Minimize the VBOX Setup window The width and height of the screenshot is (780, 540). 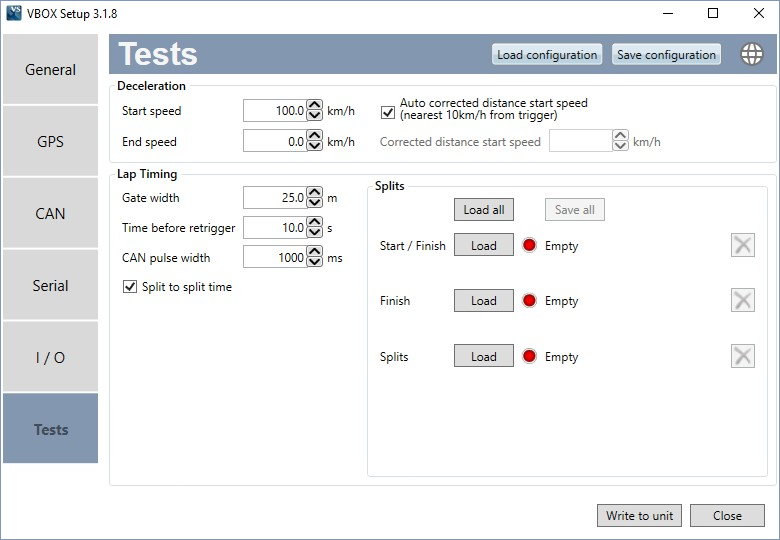coord(668,13)
